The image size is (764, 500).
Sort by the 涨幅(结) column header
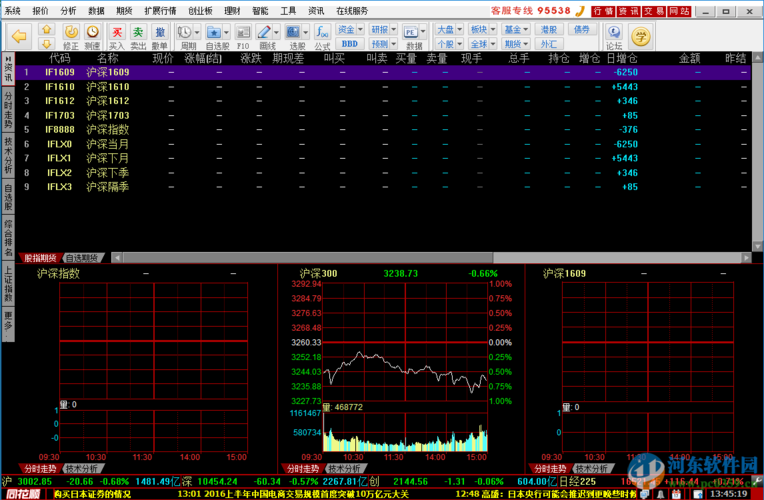(x=203, y=58)
